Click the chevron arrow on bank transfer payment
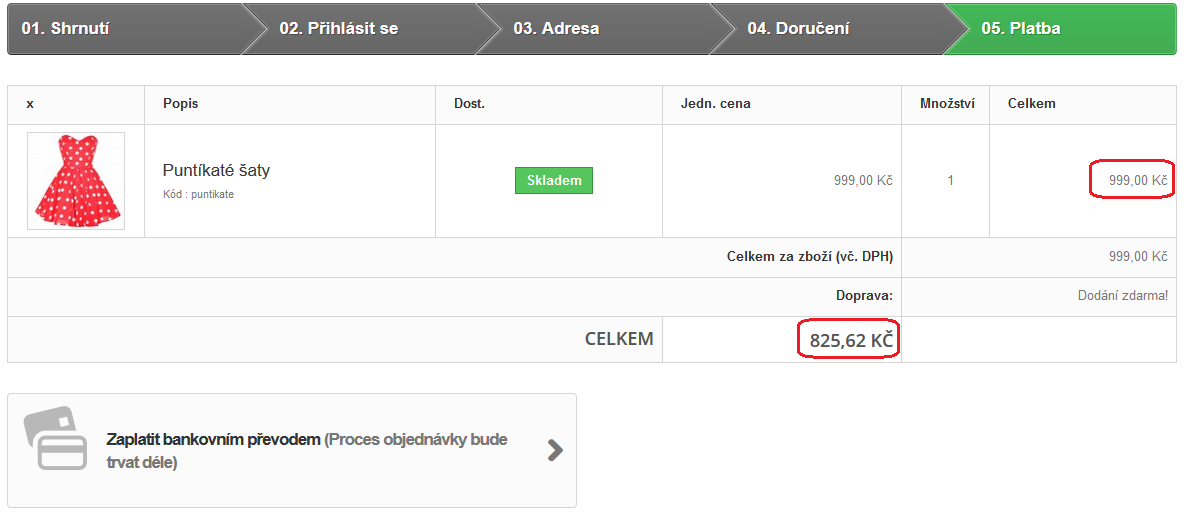The width and height of the screenshot is (1187, 513). point(556,451)
